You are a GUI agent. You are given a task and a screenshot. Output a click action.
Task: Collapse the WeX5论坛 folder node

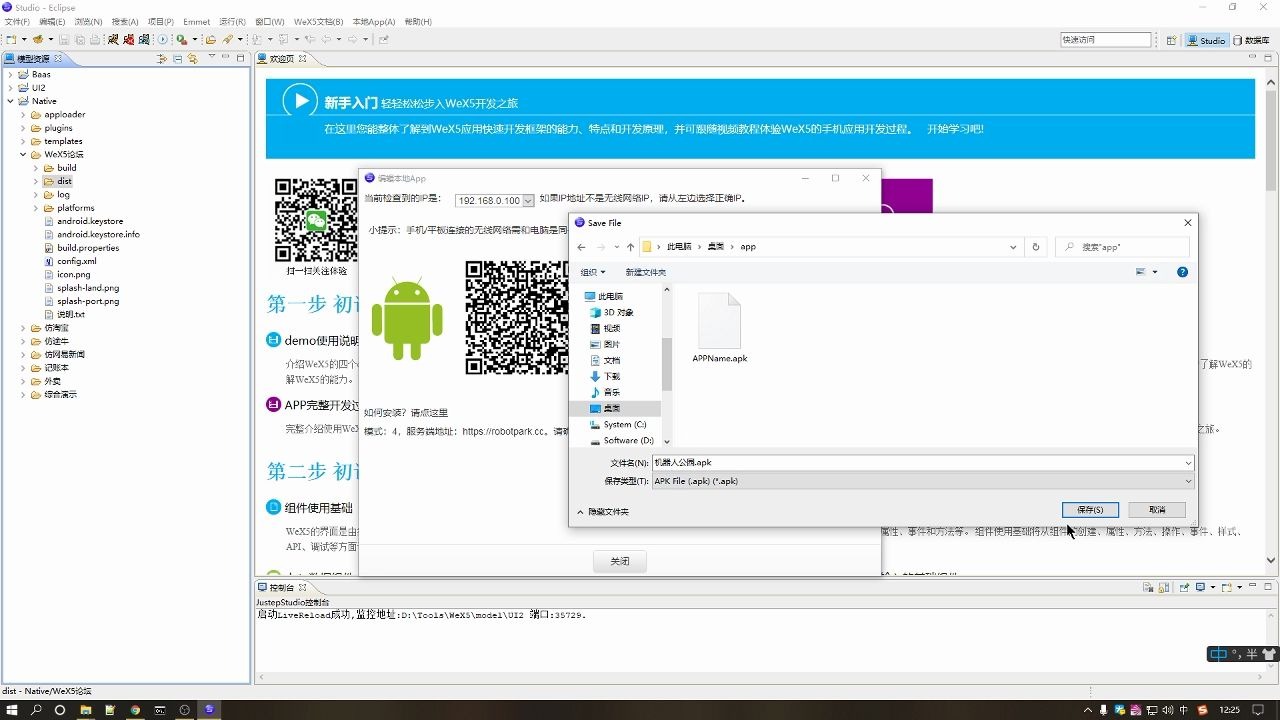(23, 155)
